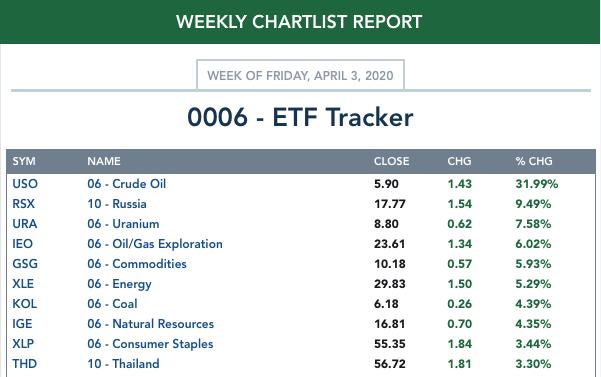This screenshot has height=377, width=601.
Task: Open the 06 - Consumer Staples link
Action: coord(150,344)
